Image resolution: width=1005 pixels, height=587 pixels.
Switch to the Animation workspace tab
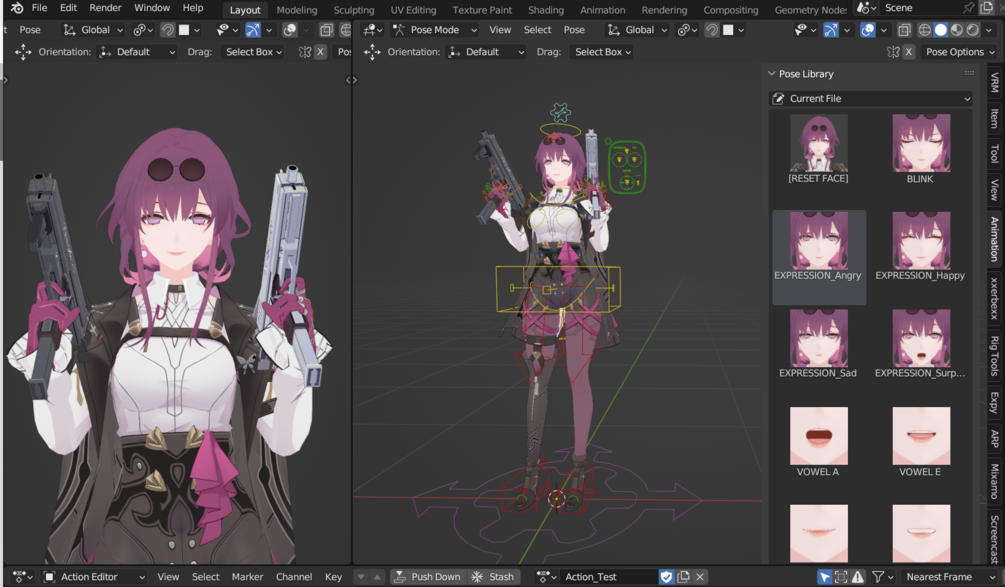(602, 10)
